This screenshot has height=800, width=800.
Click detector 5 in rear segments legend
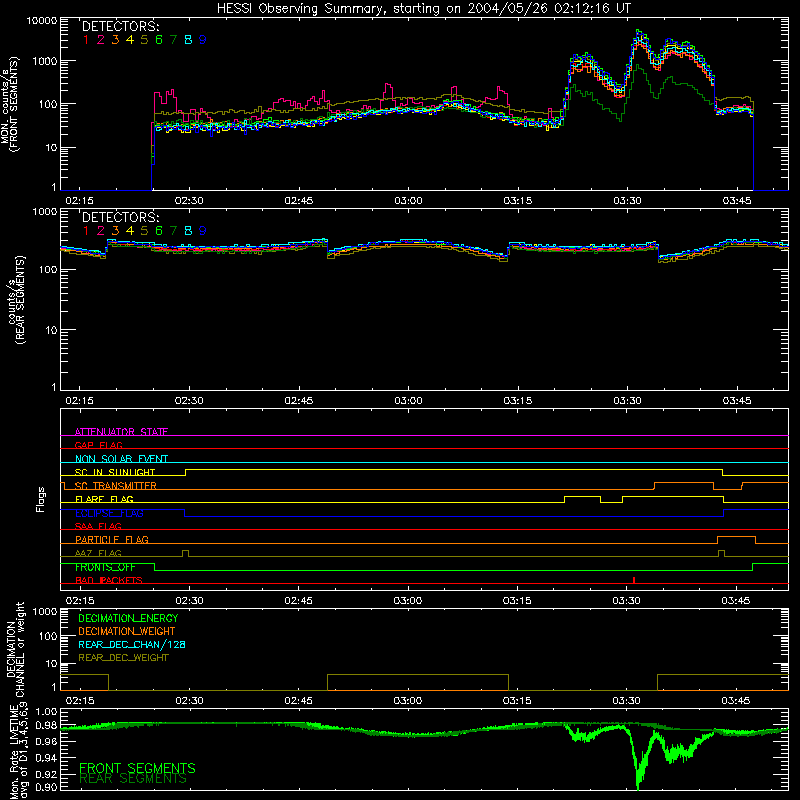coord(144,231)
